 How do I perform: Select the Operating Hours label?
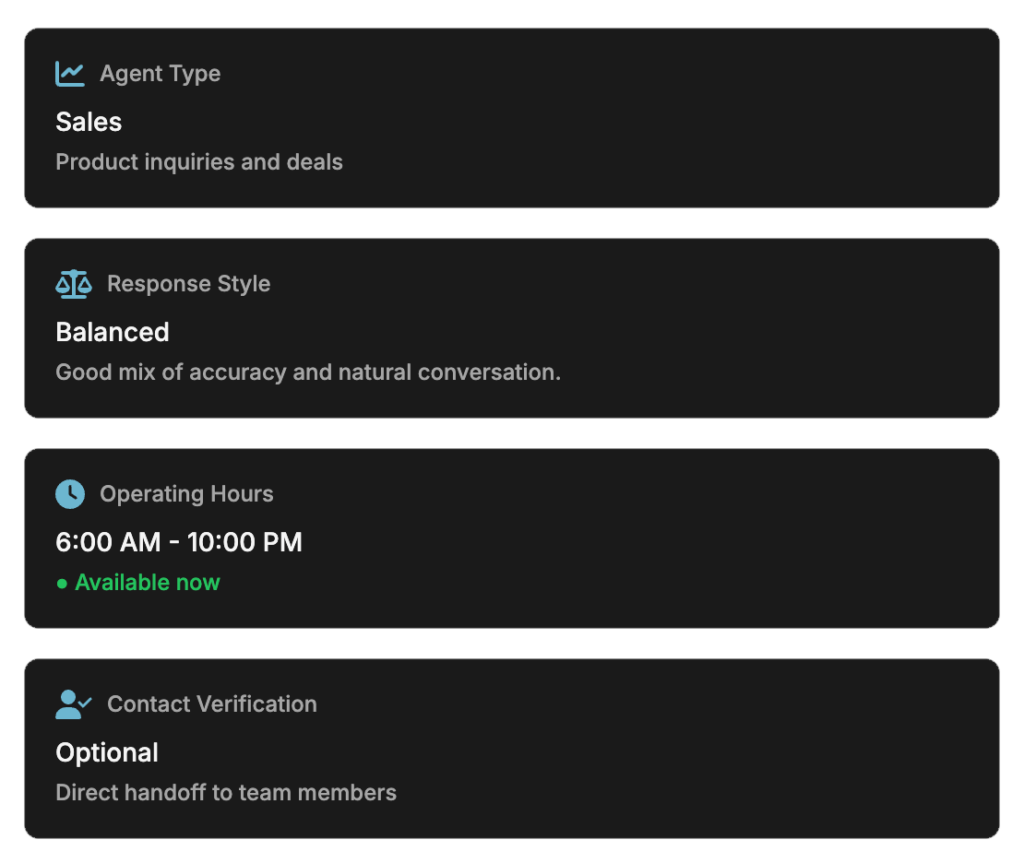[186, 494]
